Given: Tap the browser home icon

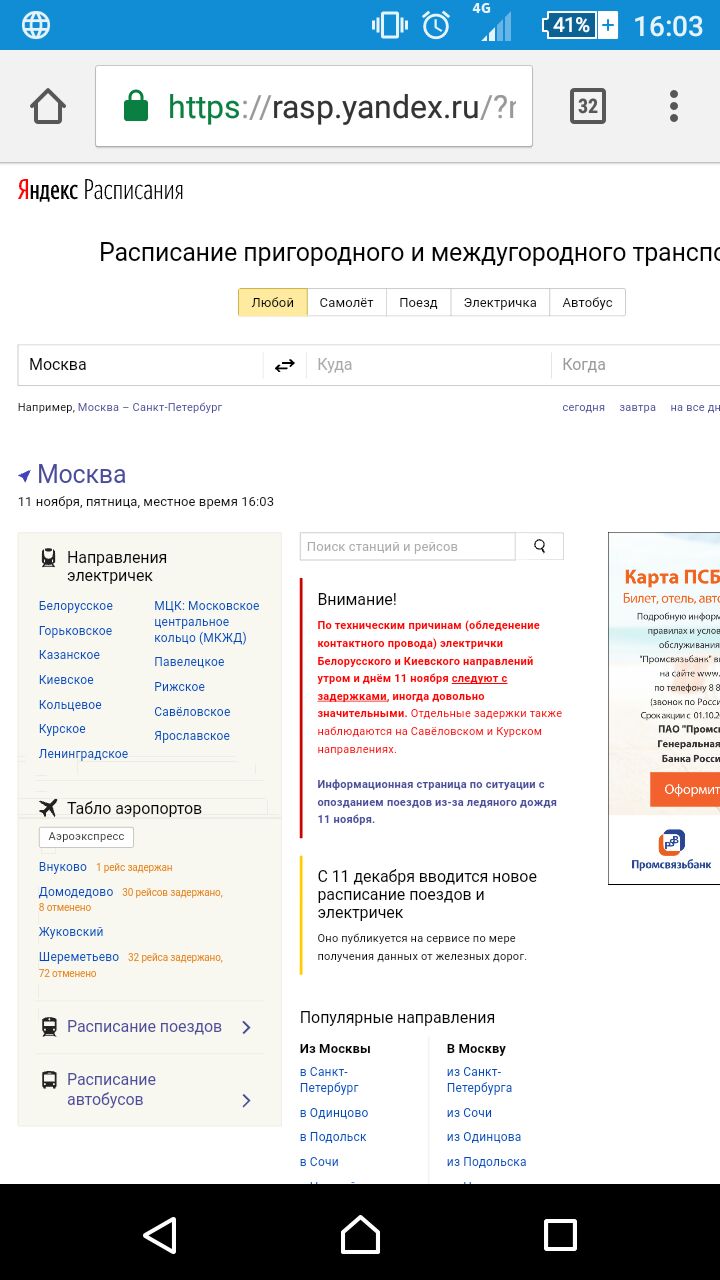Looking at the screenshot, I should pos(48,106).
